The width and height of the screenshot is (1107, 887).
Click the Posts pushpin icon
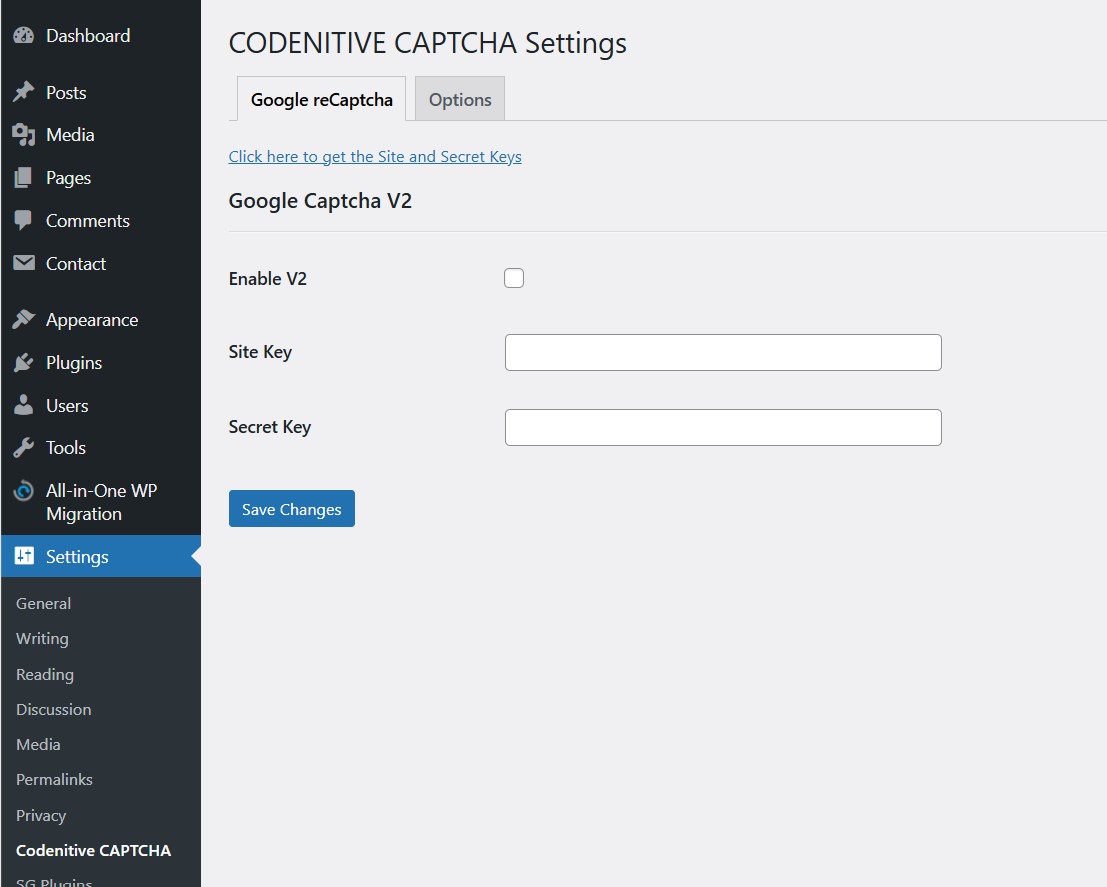coord(23,92)
